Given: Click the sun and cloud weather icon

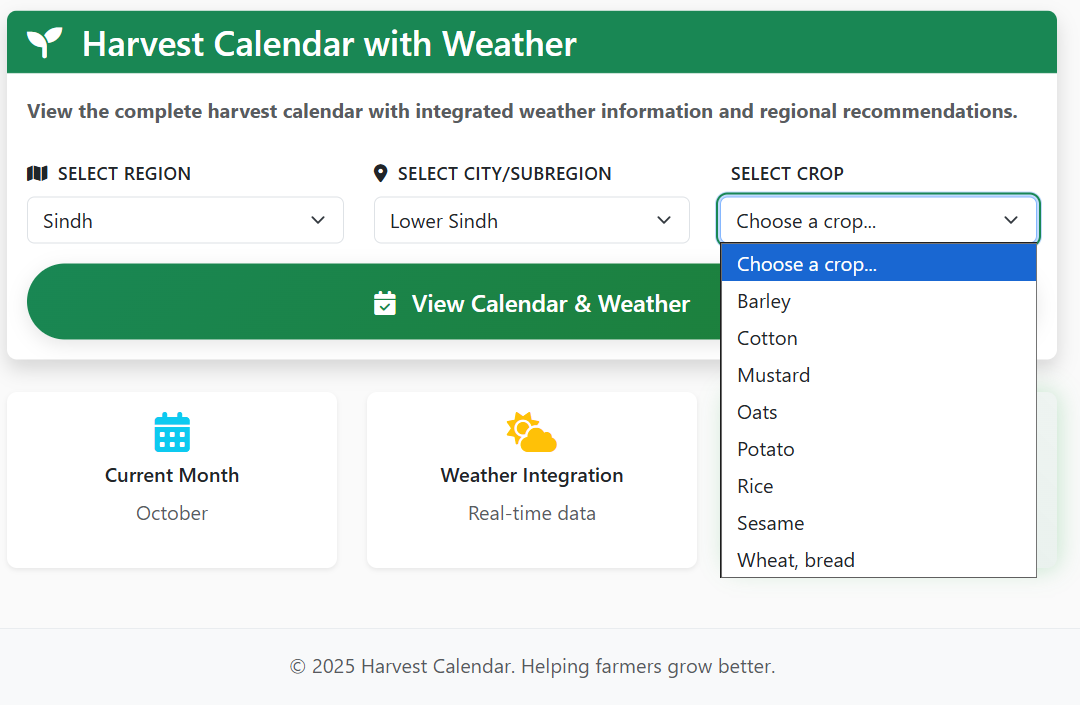Looking at the screenshot, I should point(531,432).
